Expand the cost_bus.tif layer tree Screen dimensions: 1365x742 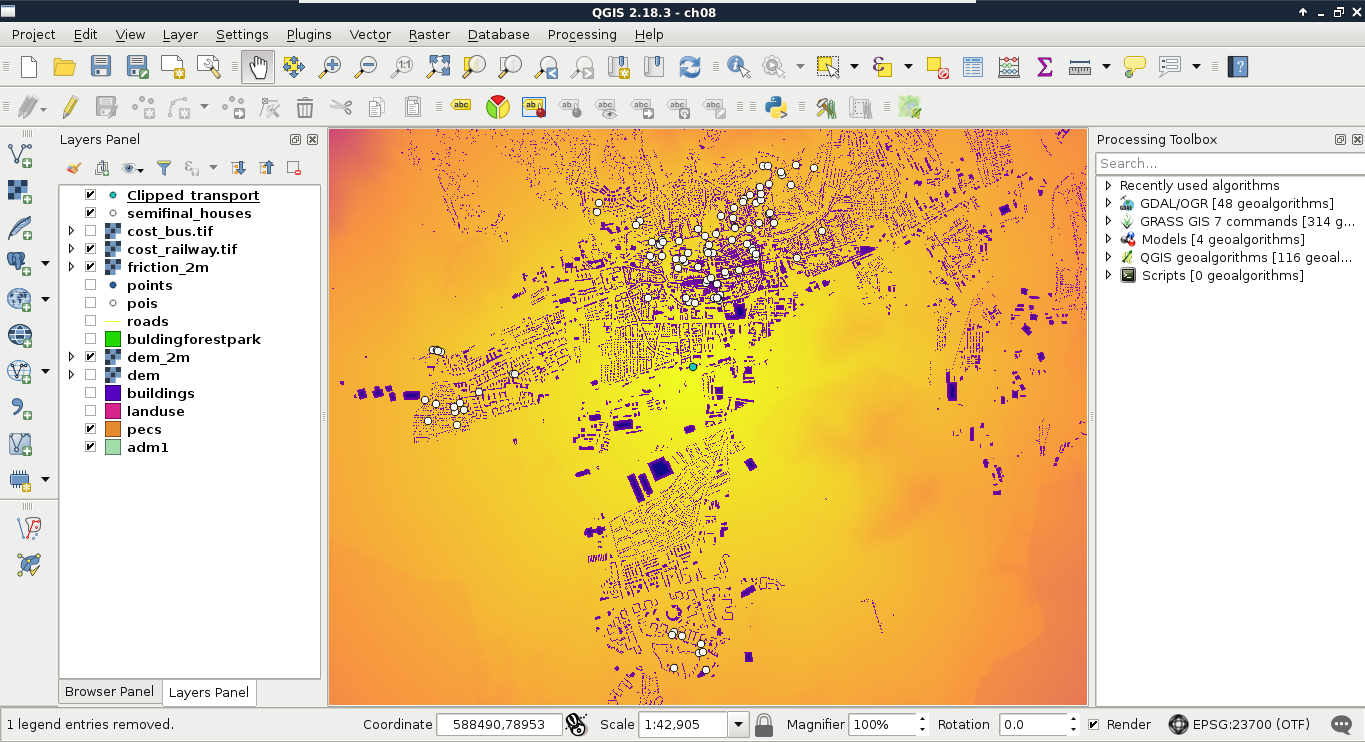tap(71, 231)
